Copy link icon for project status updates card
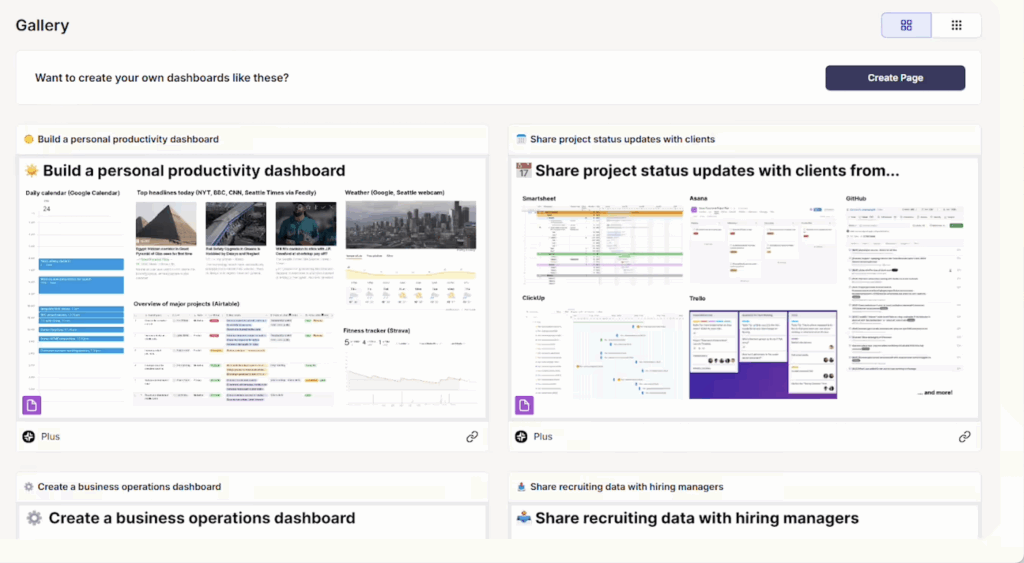The image size is (1024, 563). click(x=965, y=437)
